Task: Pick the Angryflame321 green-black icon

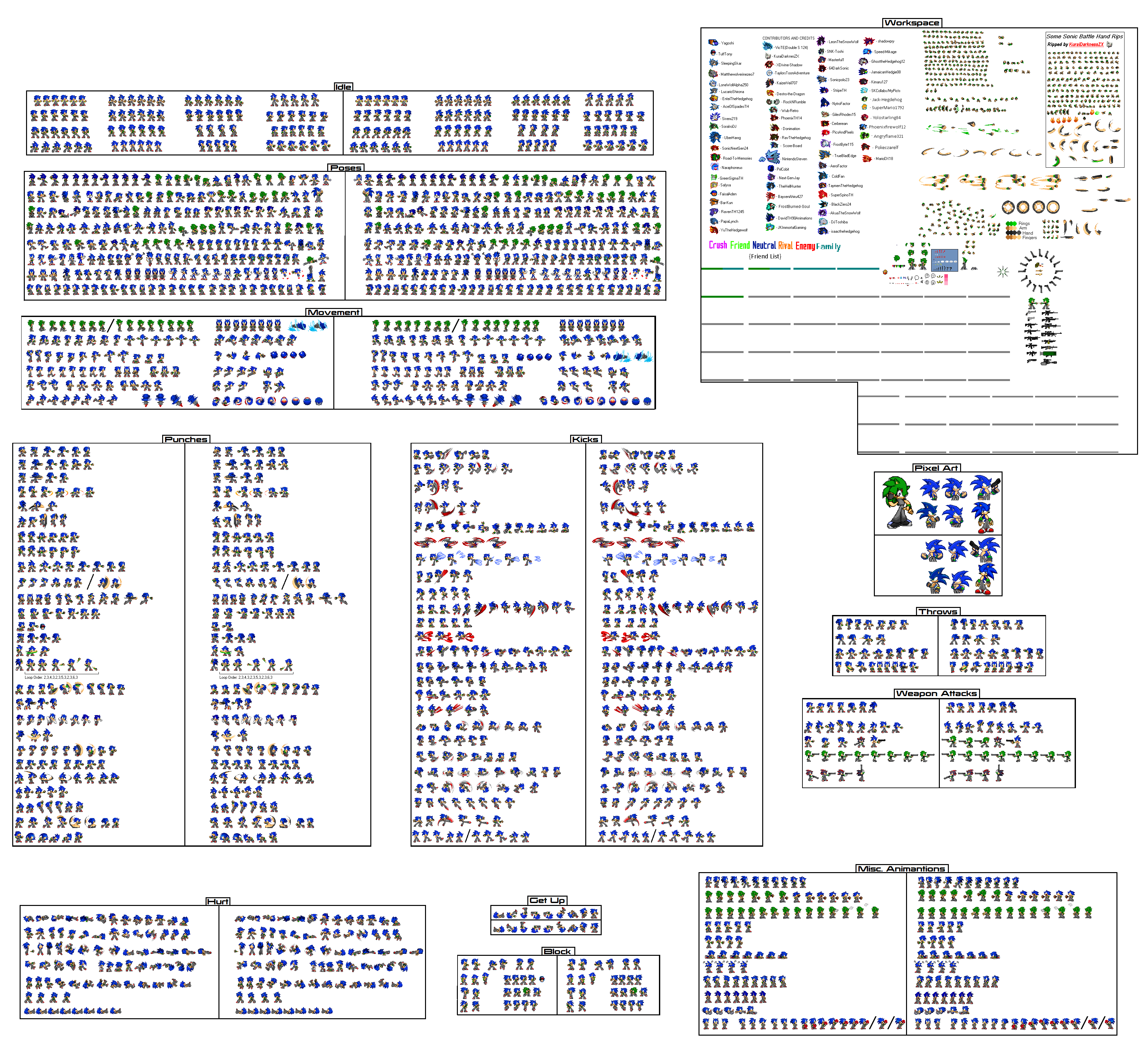Action: (866, 136)
